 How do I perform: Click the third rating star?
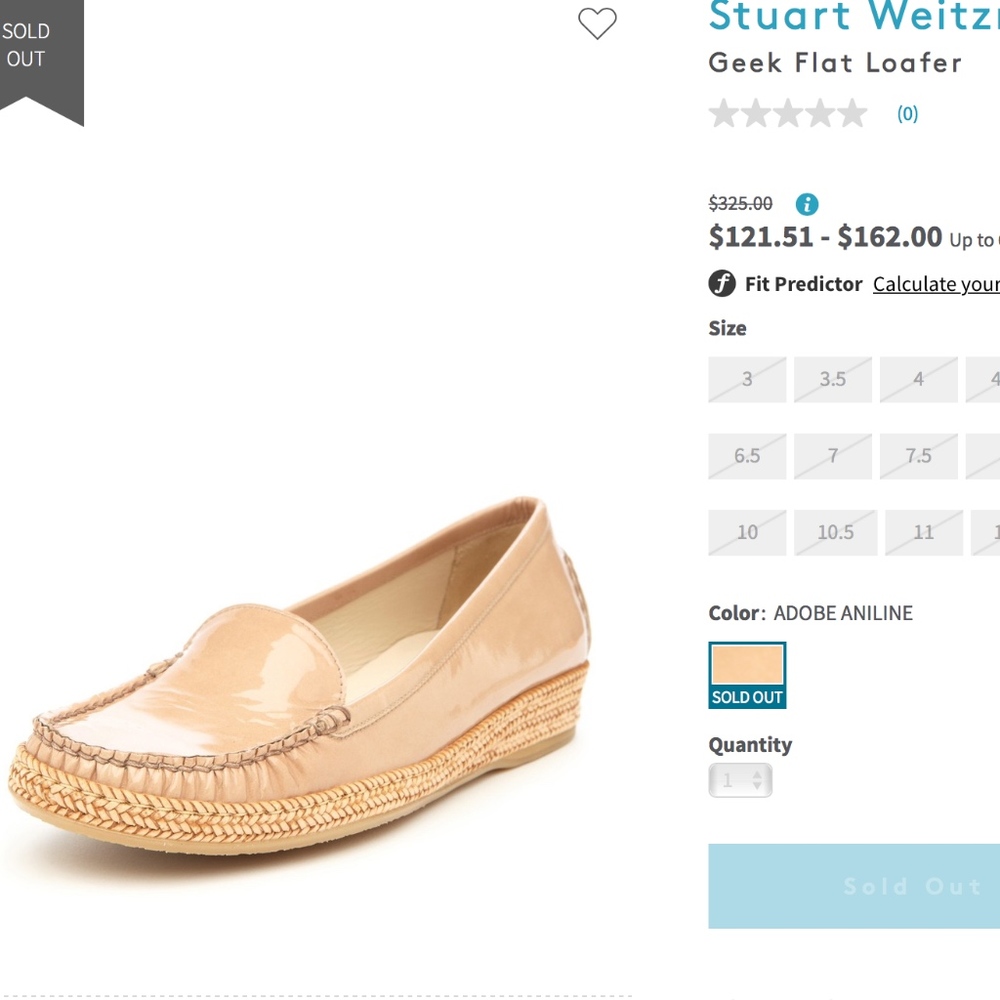788,113
